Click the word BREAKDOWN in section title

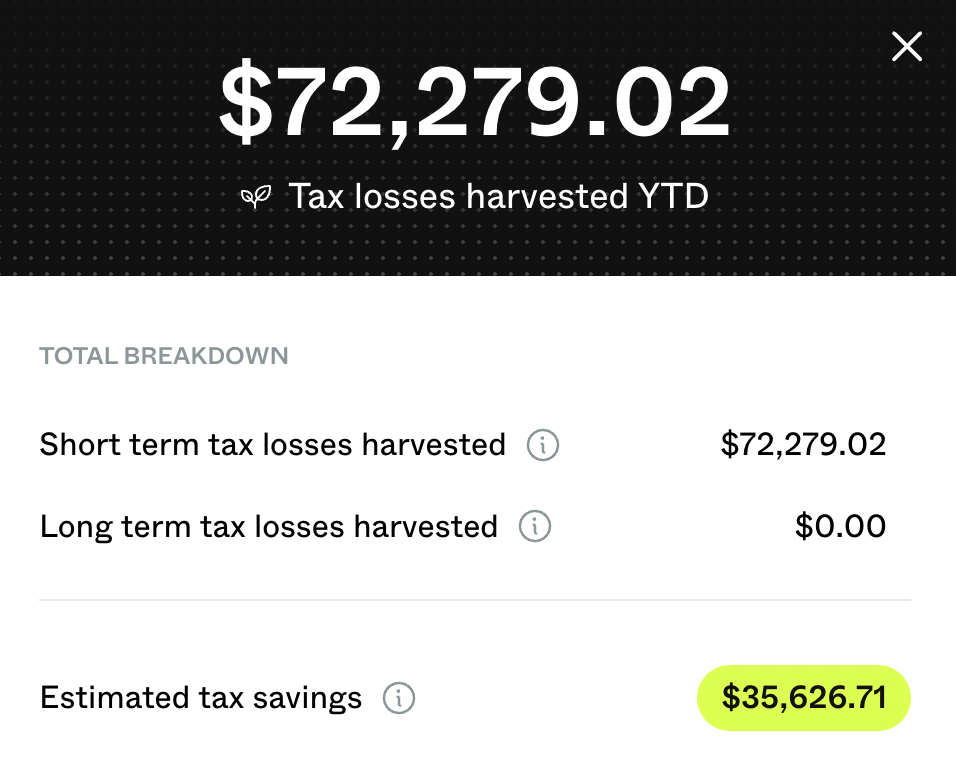(206, 356)
